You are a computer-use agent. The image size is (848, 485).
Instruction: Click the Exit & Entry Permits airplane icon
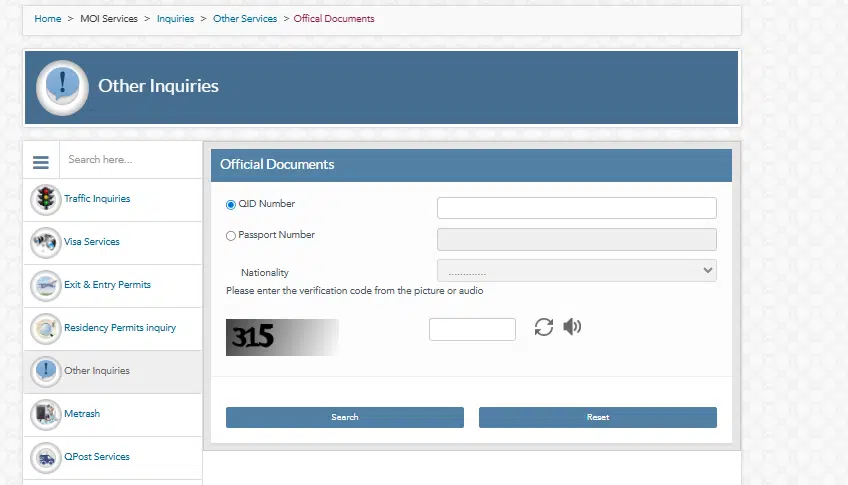point(45,285)
